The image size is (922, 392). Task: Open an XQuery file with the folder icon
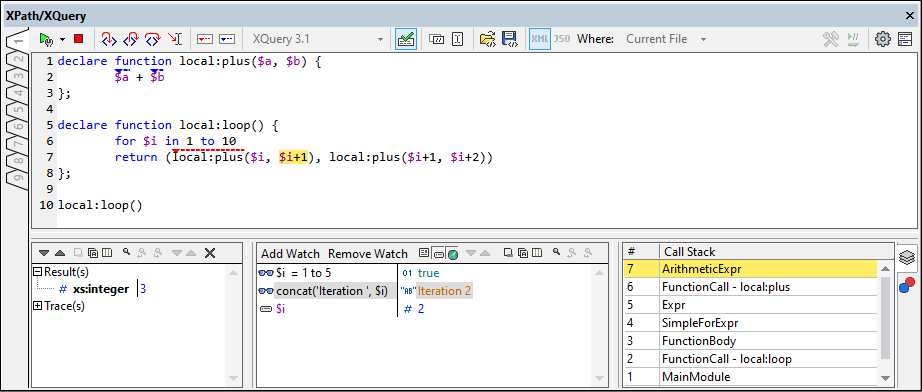point(487,39)
